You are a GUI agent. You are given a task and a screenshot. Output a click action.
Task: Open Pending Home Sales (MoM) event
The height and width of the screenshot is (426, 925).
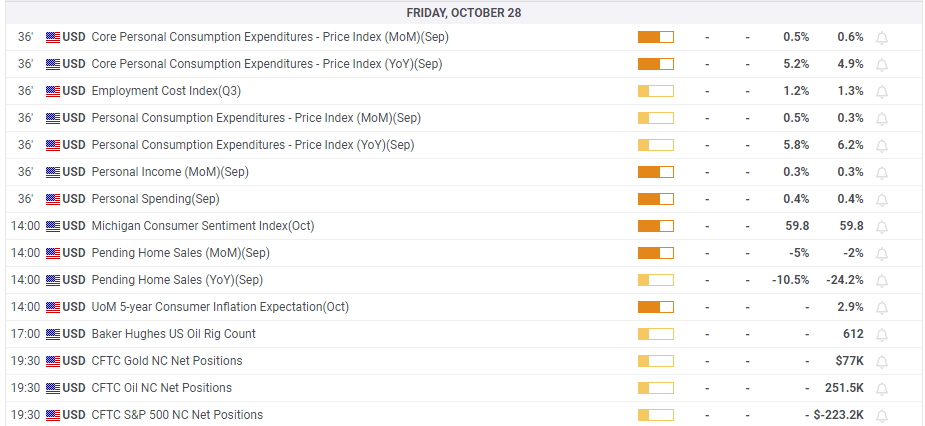point(180,253)
